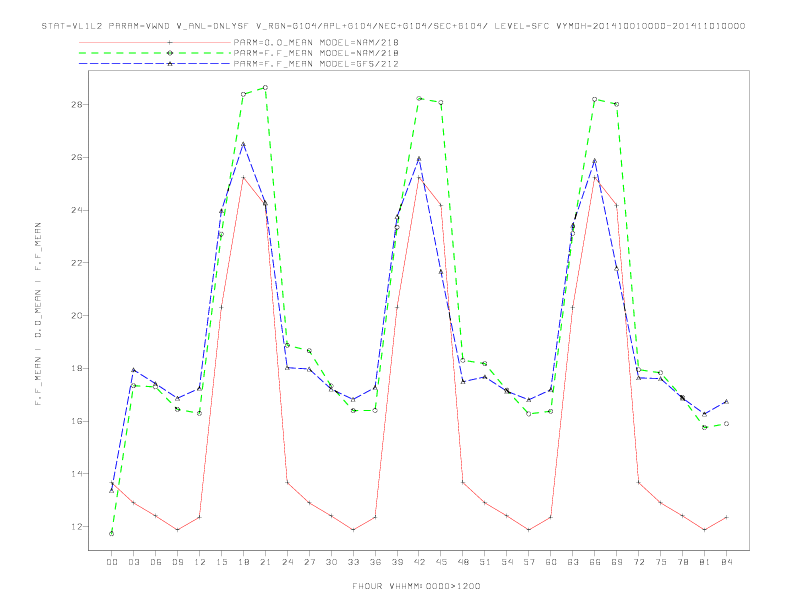Click x-axis forecast hour label 51
The image size is (792, 612).
(x=485, y=562)
